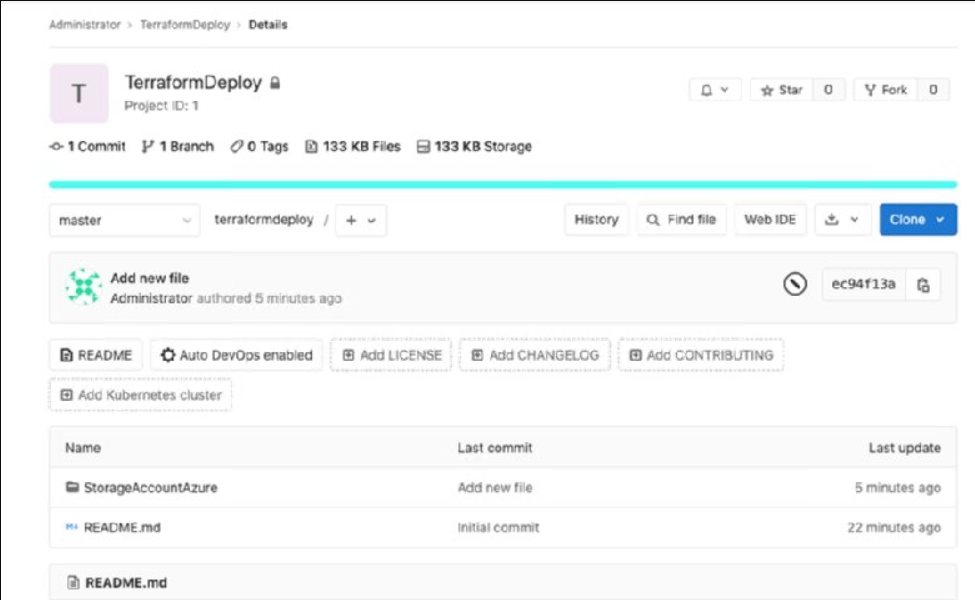This screenshot has width=975, height=600.
Task: Click the repository language color bar
Action: click(502, 185)
